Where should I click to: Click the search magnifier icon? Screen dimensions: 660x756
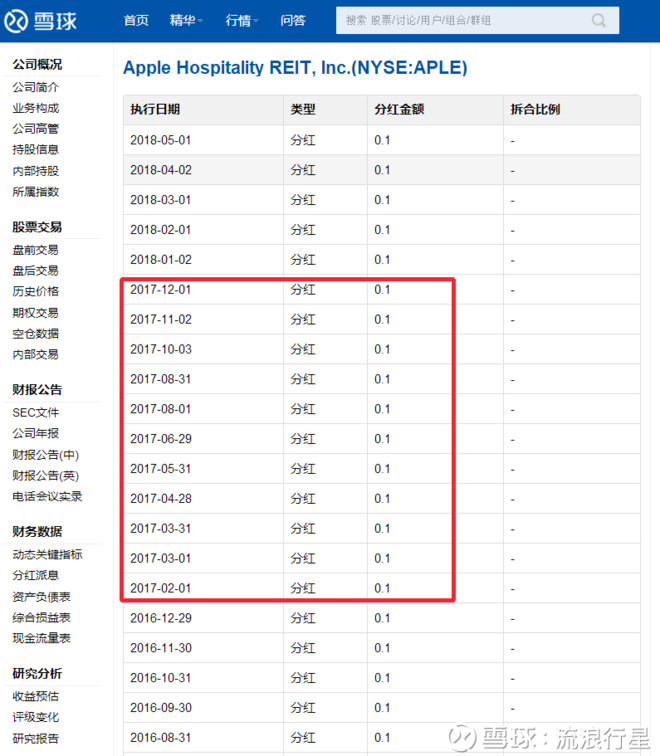click(x=598, y=20)
